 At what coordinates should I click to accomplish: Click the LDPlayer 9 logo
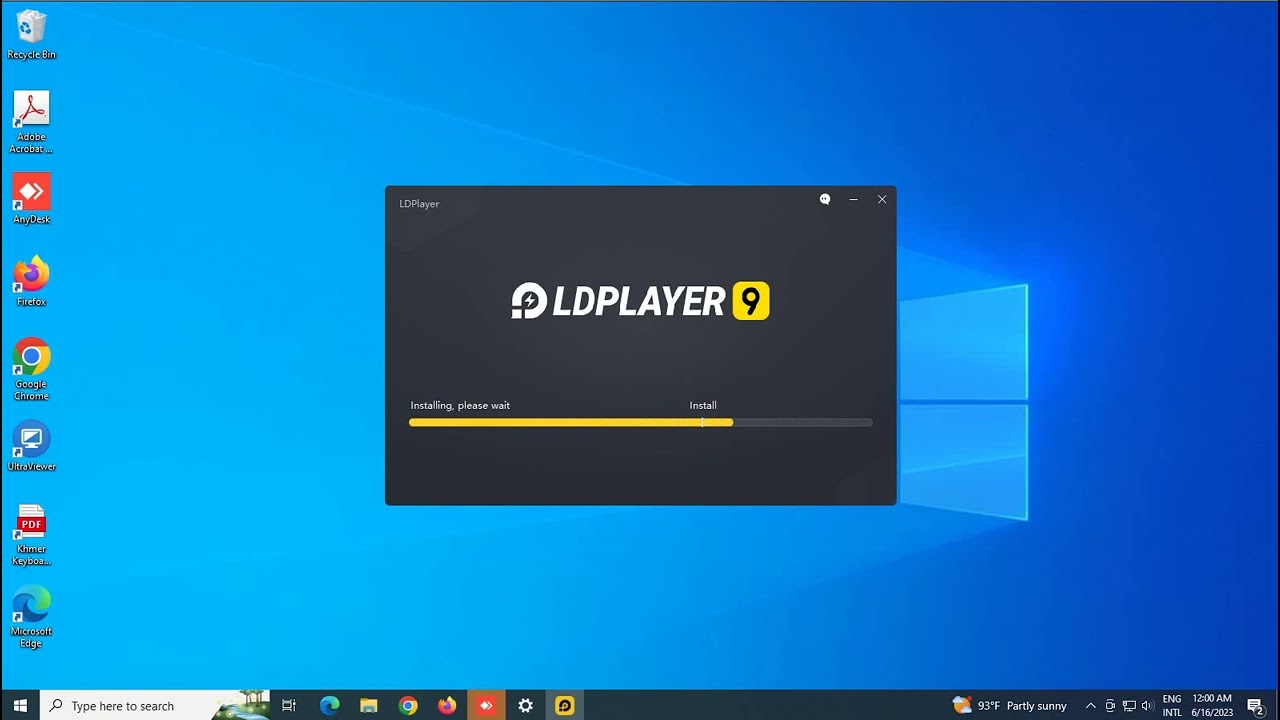point(640,301)
